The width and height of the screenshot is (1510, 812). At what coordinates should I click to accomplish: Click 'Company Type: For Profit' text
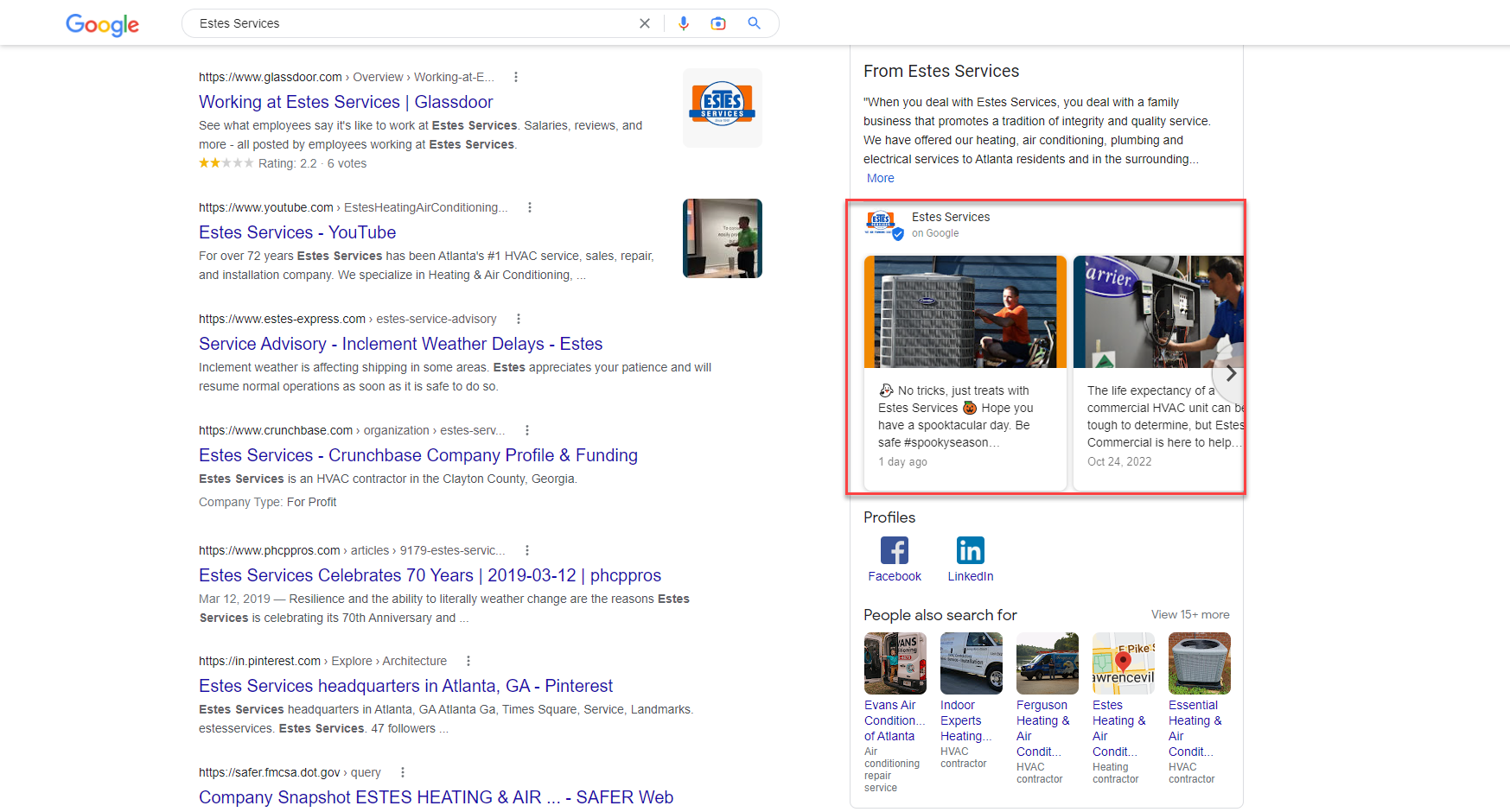click(x=268, y=502)
